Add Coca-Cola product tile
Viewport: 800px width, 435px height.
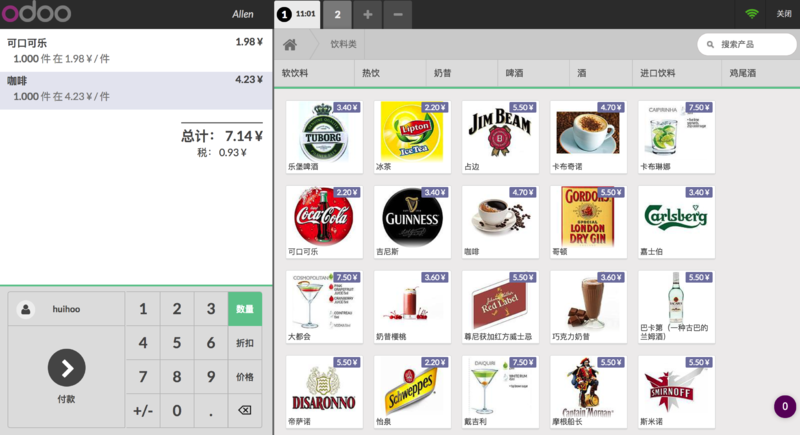click(324, 222)
